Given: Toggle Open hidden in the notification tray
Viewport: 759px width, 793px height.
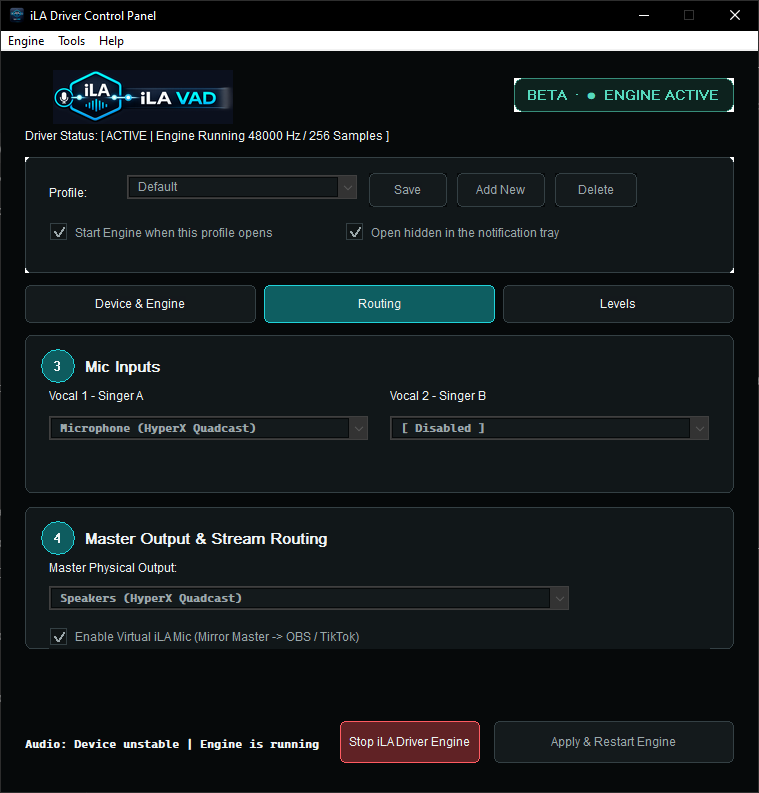Looking at the screenshot, I should tap(354, 232).
